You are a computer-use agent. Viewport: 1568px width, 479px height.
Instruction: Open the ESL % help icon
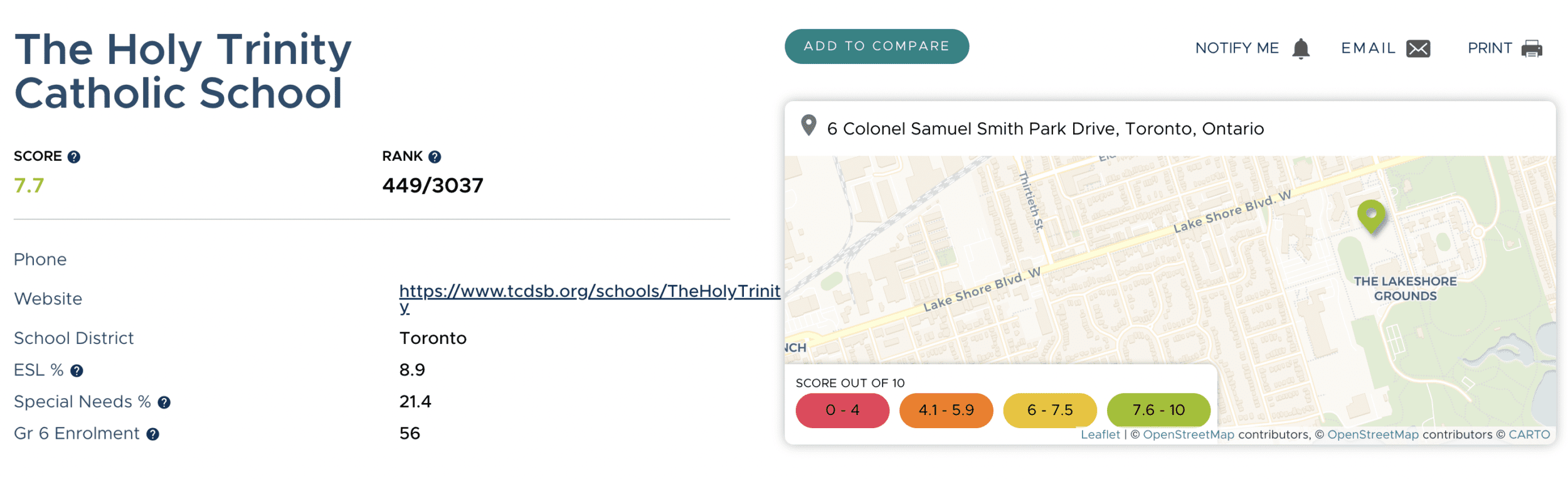77,371
